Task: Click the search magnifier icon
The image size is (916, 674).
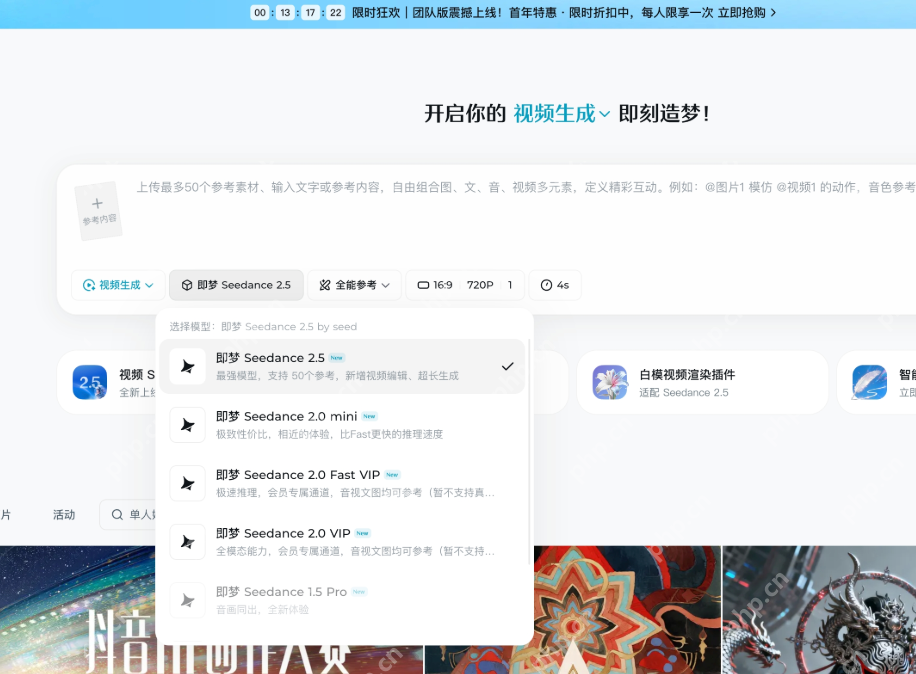Action: coord(117,515)
